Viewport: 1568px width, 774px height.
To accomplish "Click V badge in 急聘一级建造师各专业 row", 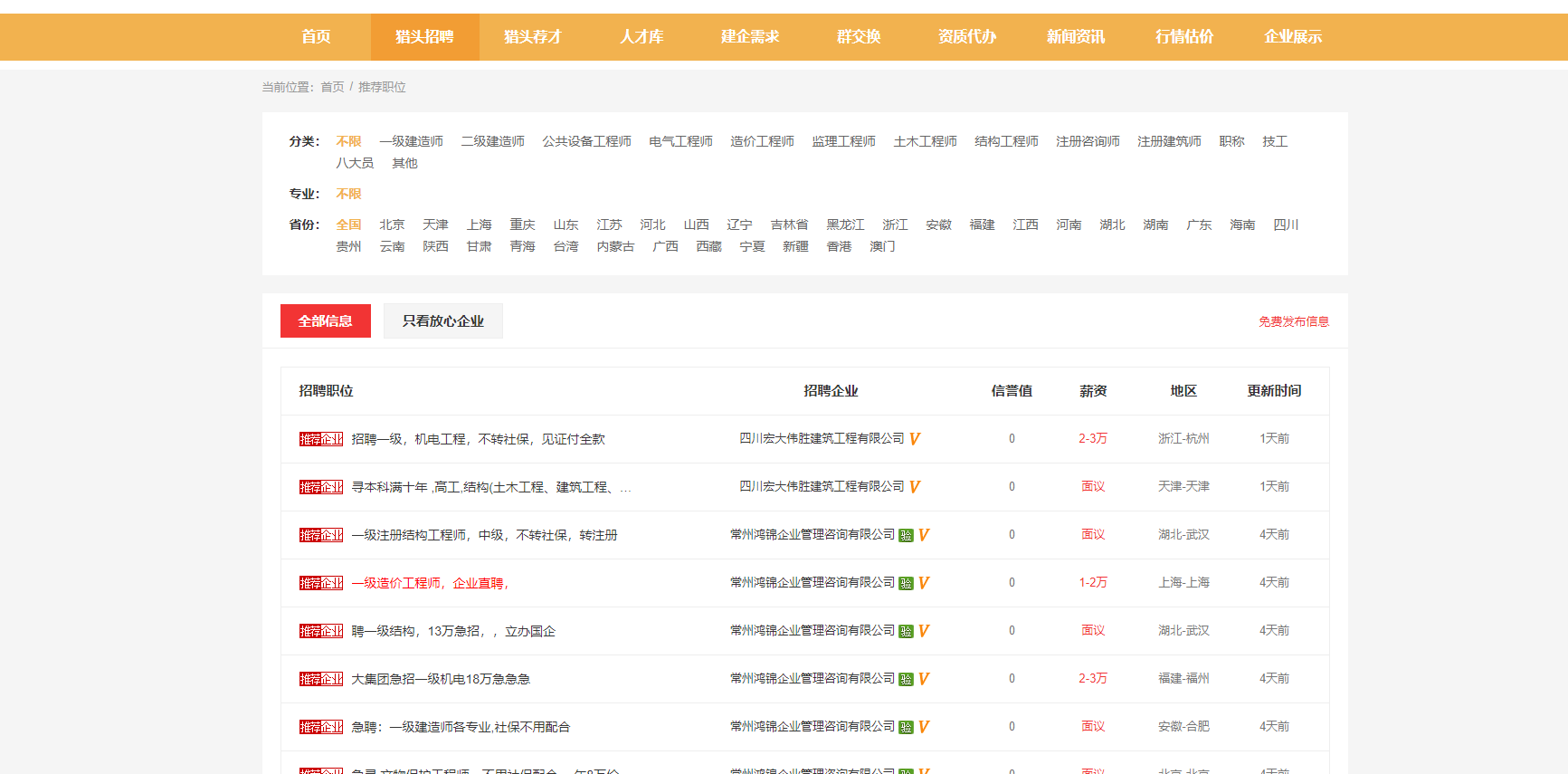I will pyautogui.click(x=924, y=727).
